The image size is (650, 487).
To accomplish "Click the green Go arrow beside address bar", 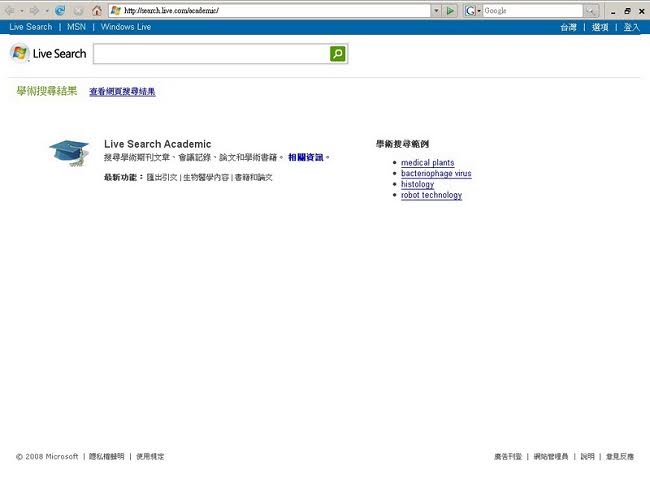I will pos(450,10).
